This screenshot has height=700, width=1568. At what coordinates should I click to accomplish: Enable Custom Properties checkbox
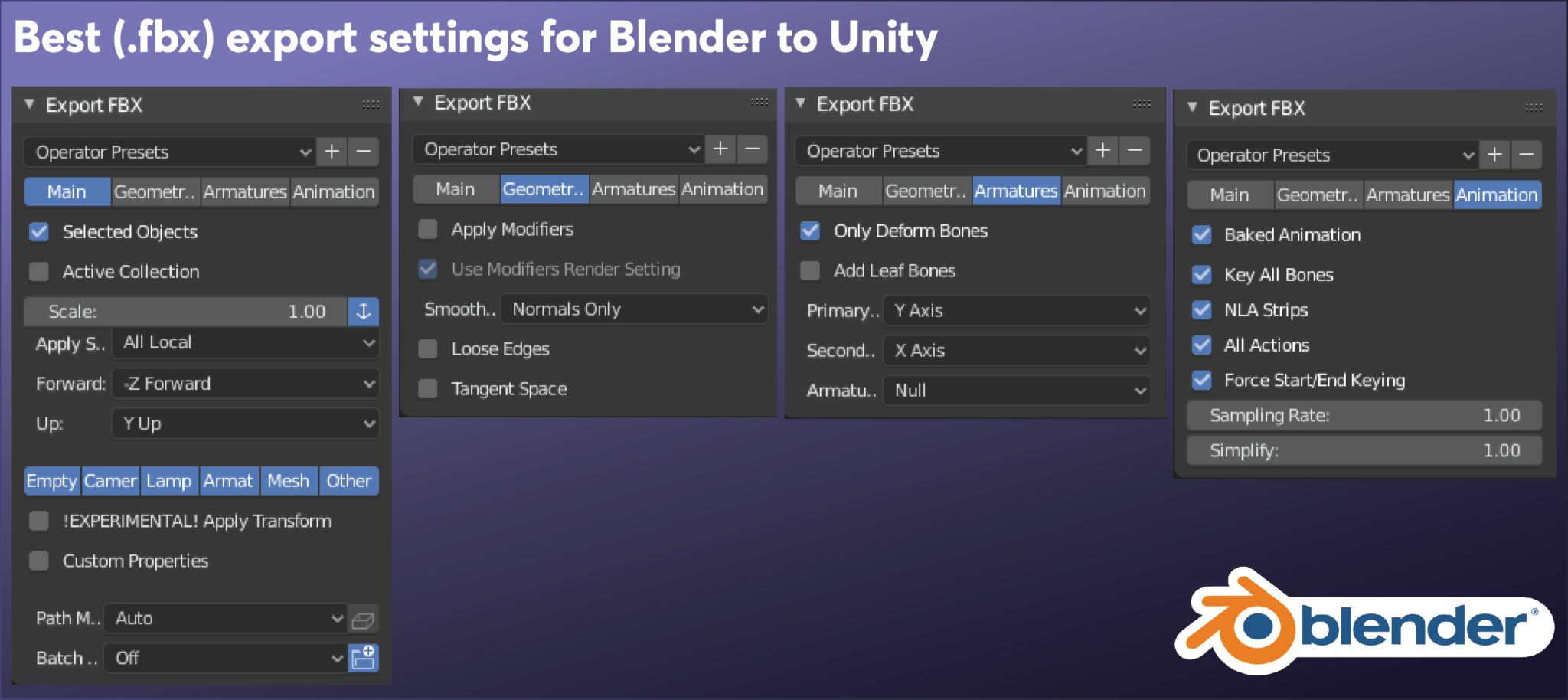click(x=39, y=561)
